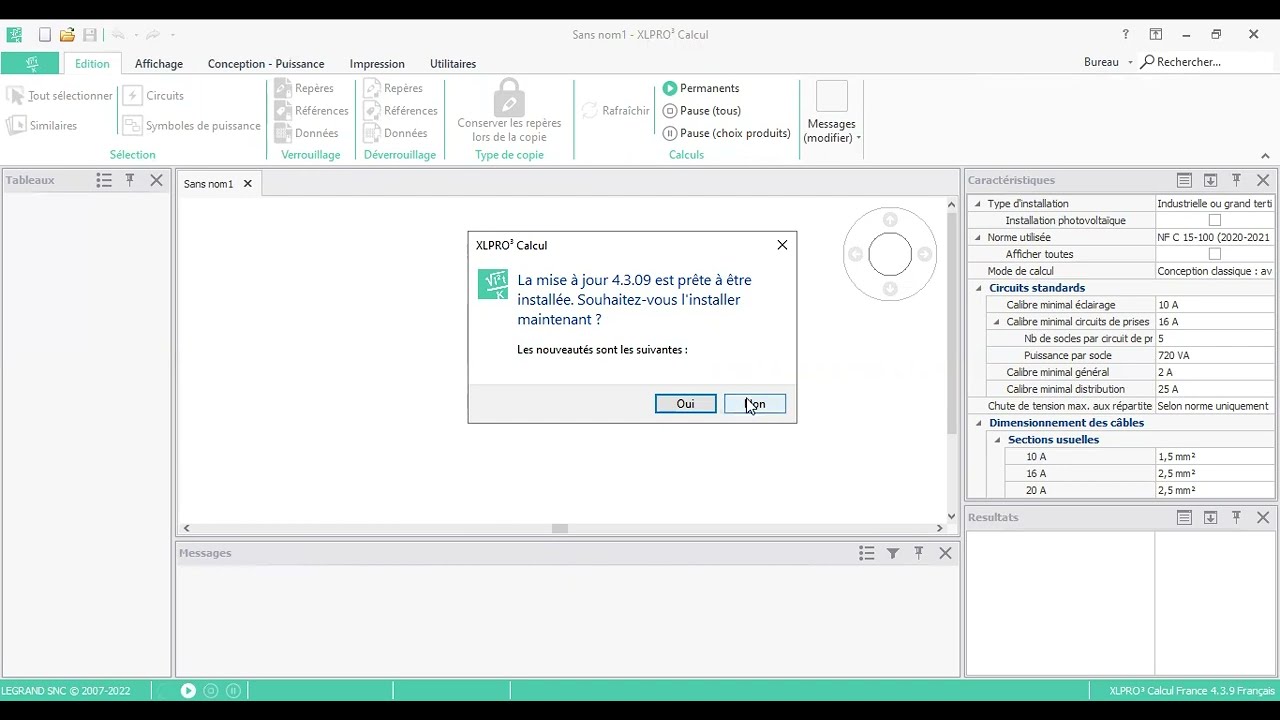The height and width of the screenshot is (720, 1280).
Task: Collapse Norme utilisée row
Action: click(978, 238)
